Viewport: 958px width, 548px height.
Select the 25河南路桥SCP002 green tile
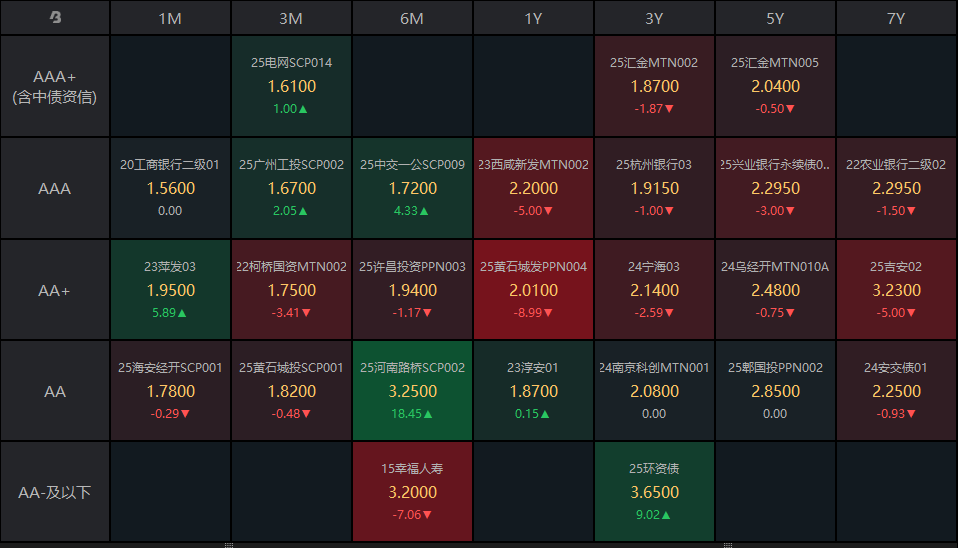412,391
